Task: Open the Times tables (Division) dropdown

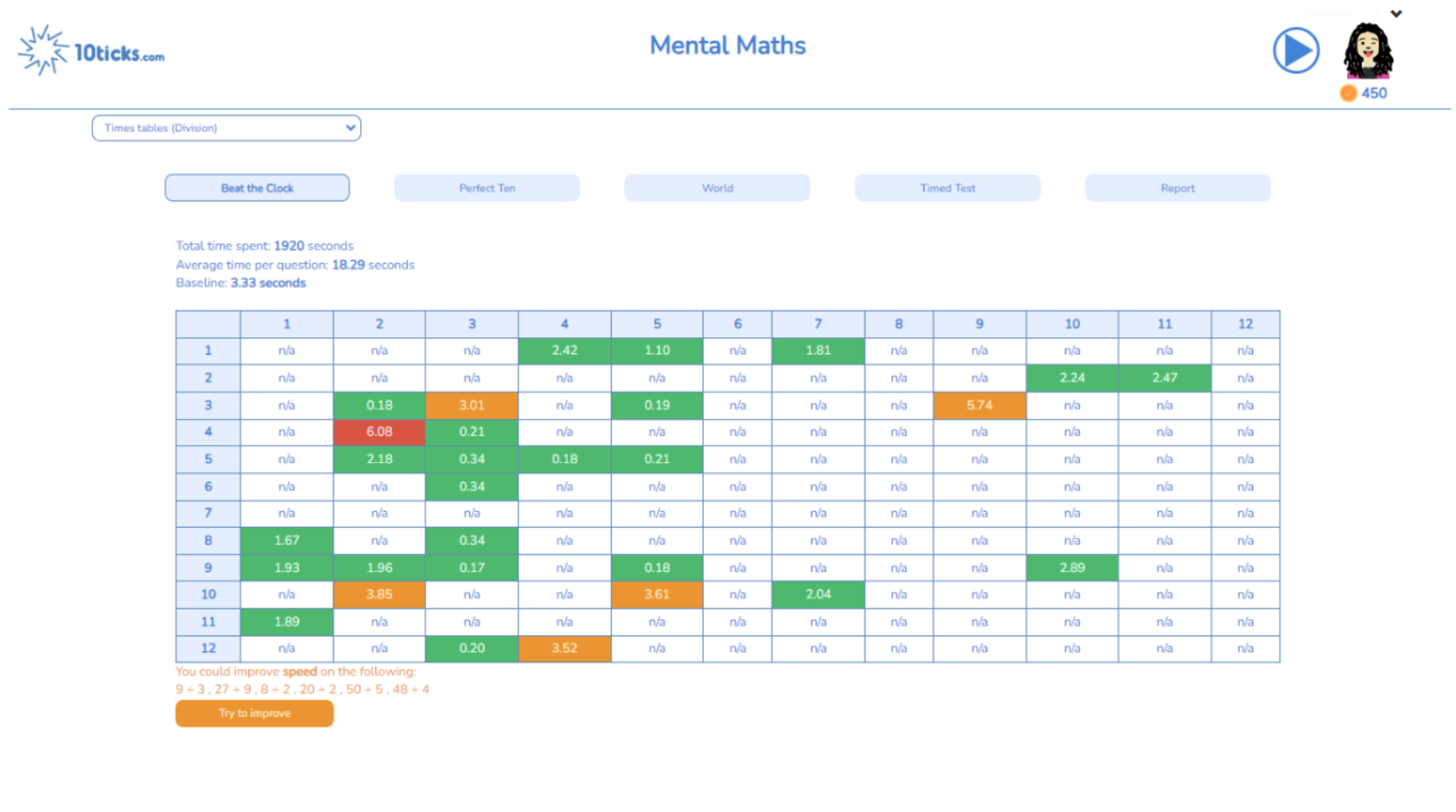Action: point(226,128)
